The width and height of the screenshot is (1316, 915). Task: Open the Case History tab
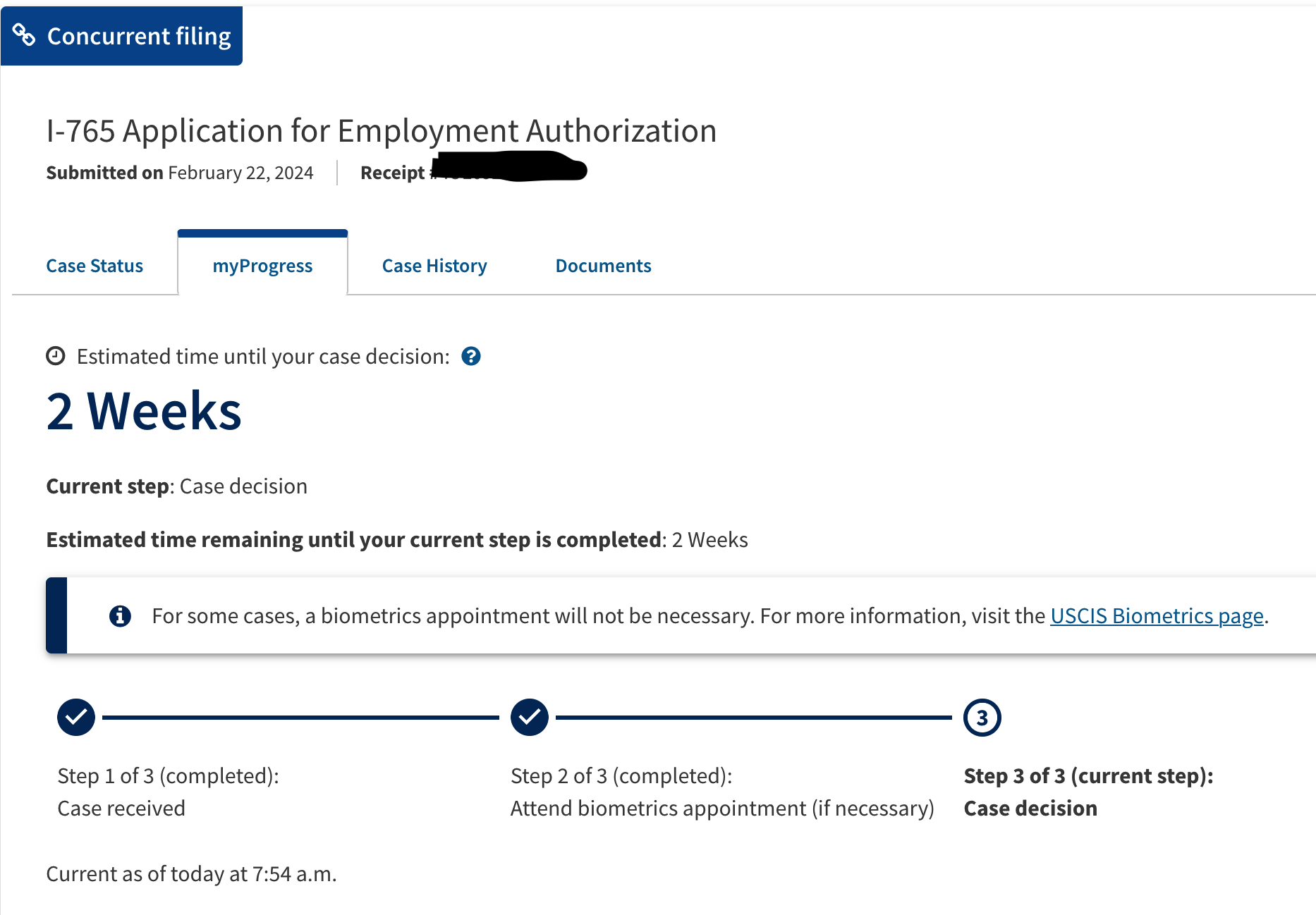(x=434, y=266)
